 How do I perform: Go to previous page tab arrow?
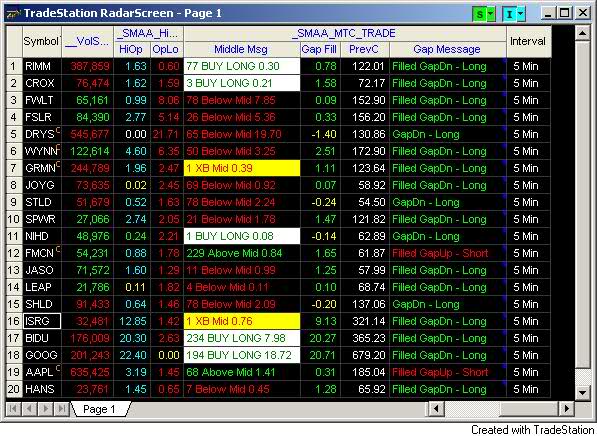pos(29,409)
